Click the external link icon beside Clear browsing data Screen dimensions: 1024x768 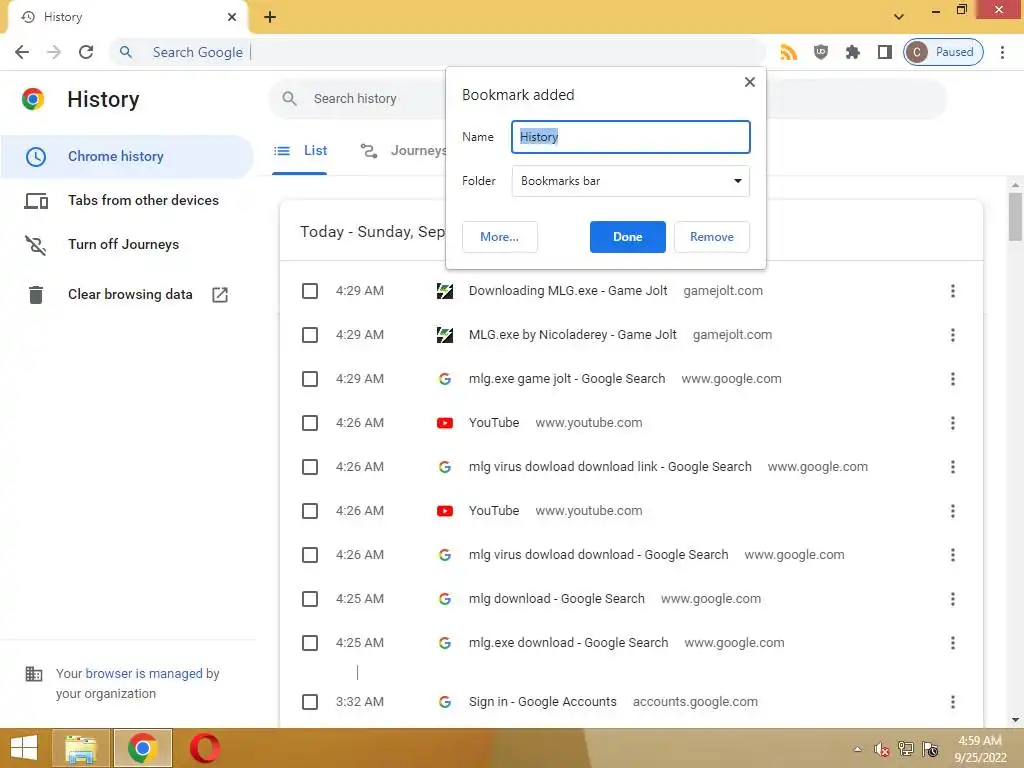pos(220,295)
